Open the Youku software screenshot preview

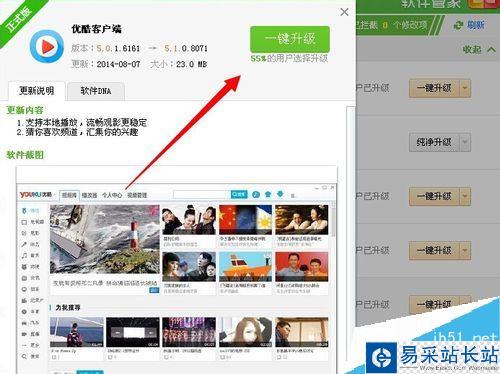(x=177, y=270)
